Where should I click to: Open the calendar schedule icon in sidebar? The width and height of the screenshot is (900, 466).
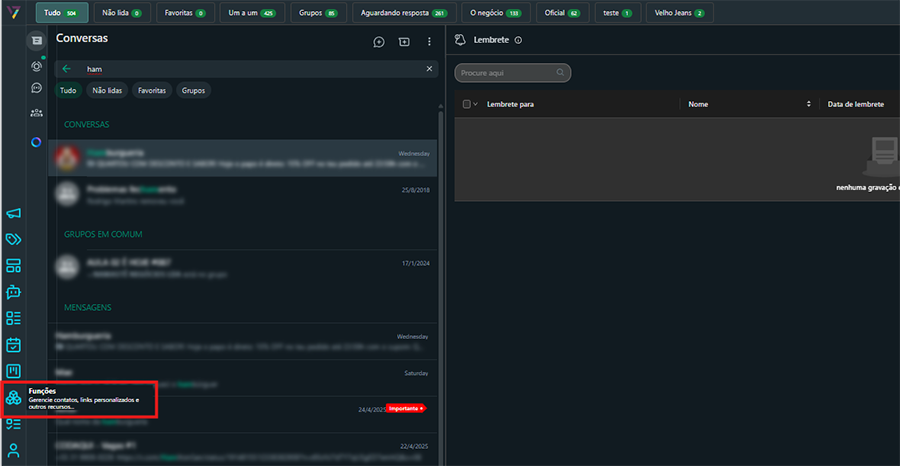click(x=13, y=345)
